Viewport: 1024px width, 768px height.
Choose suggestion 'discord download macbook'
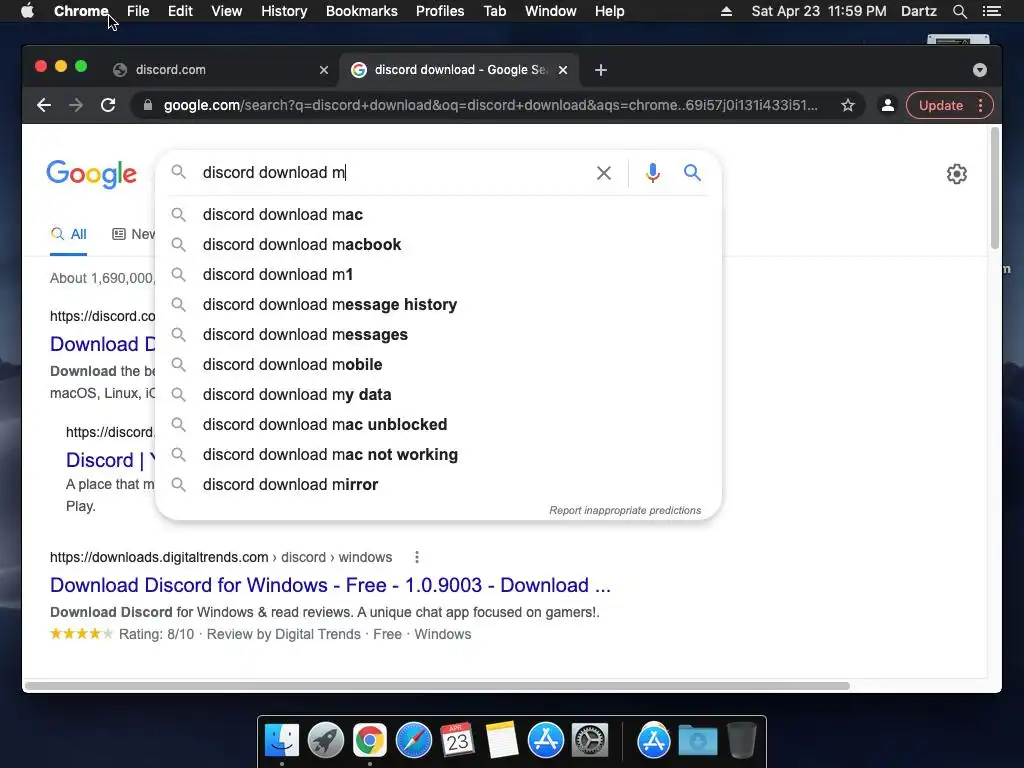(438, 244)
